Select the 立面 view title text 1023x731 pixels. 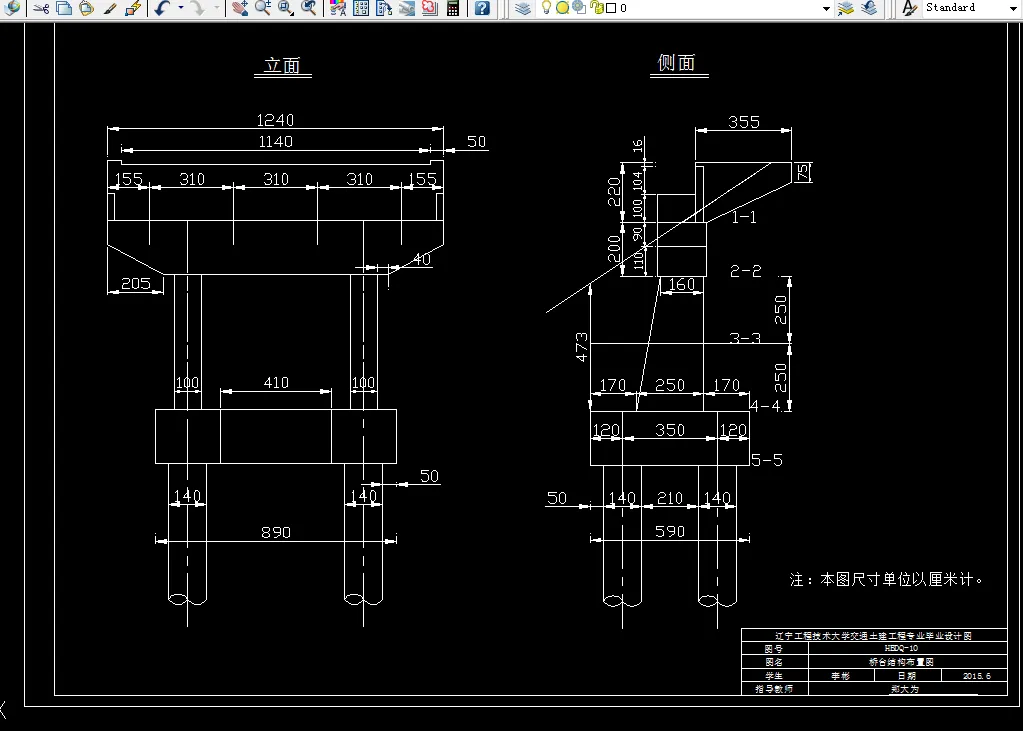(282, 65)
